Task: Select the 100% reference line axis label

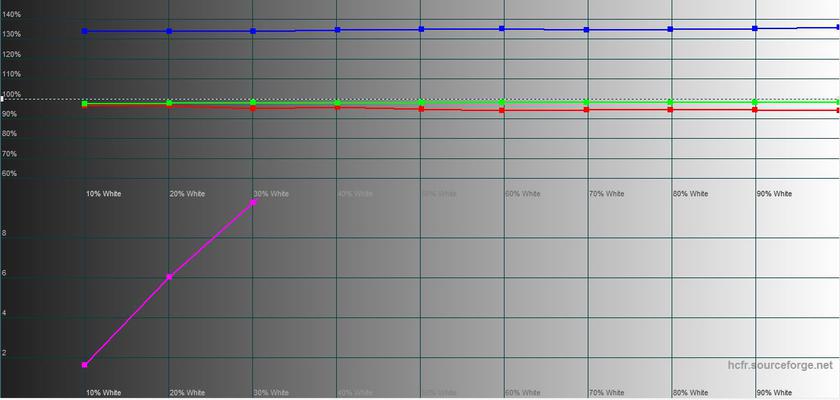Action: coord(11,95)
